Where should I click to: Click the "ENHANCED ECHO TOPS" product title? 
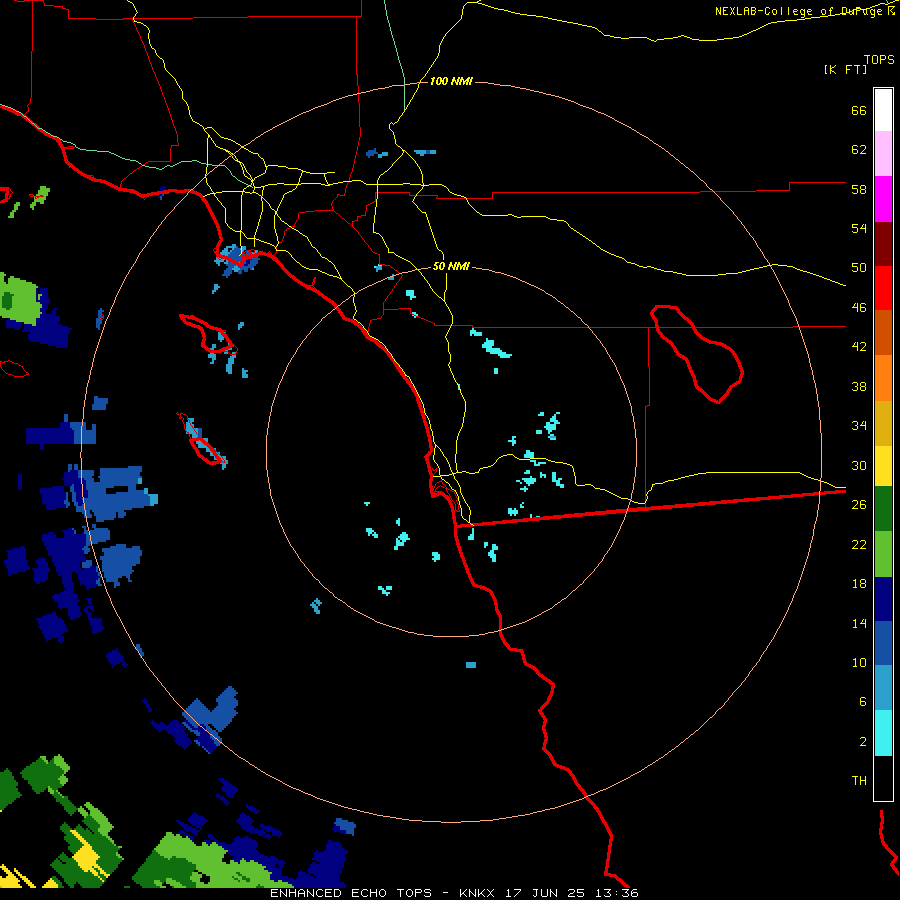pos(351,893)
